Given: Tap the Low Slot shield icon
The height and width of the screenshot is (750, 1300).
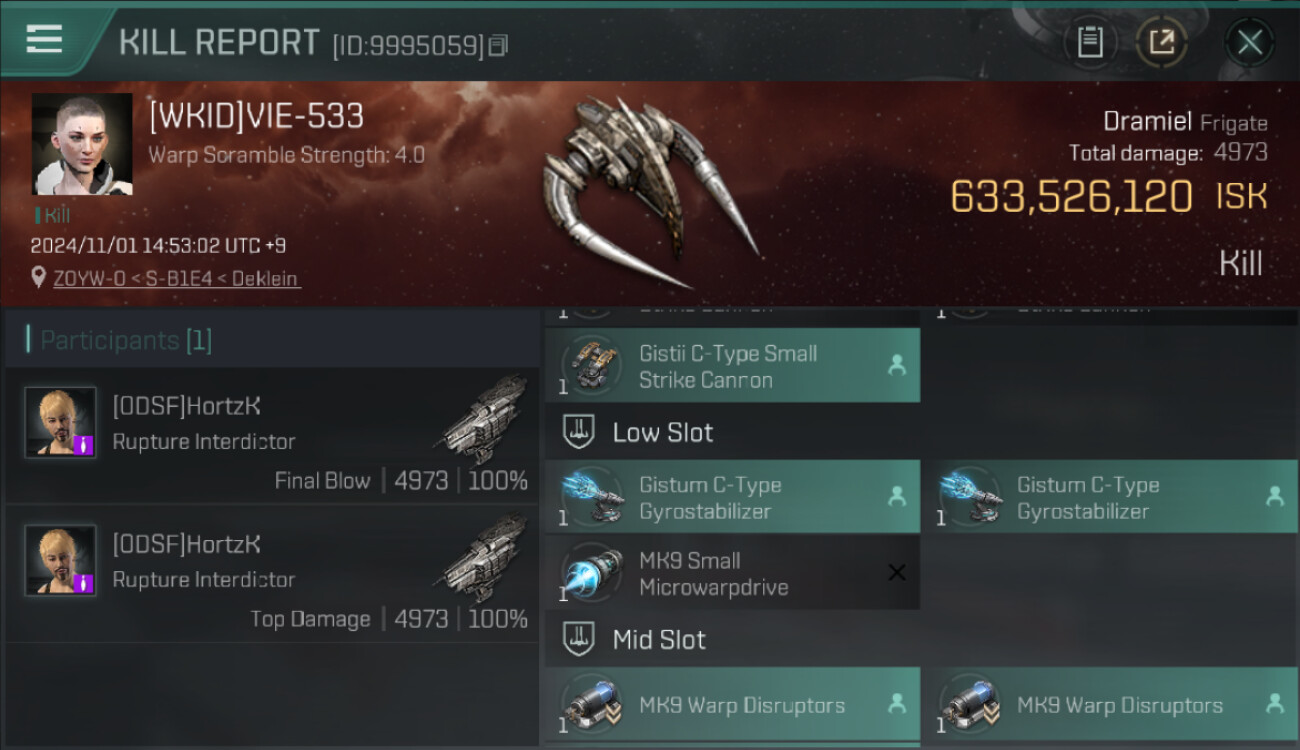Looking at the screenshot, I should [578, 433].
